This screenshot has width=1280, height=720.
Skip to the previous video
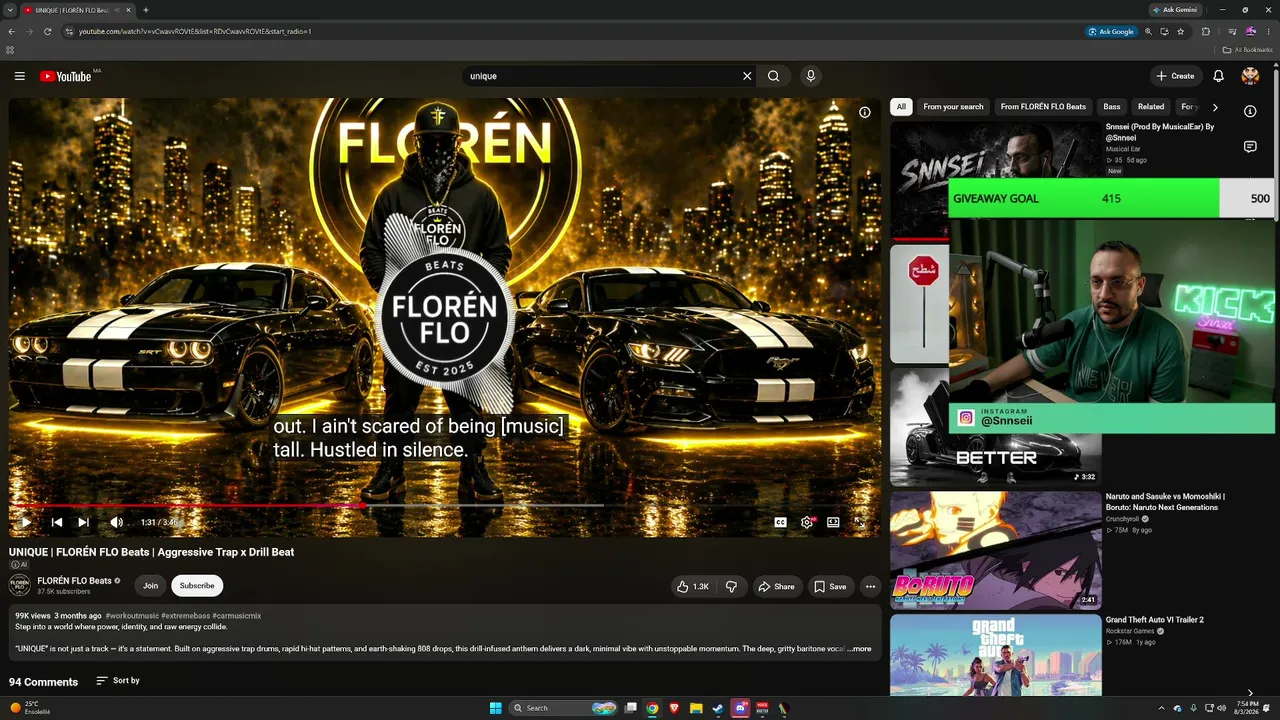[x=57, y=522]
